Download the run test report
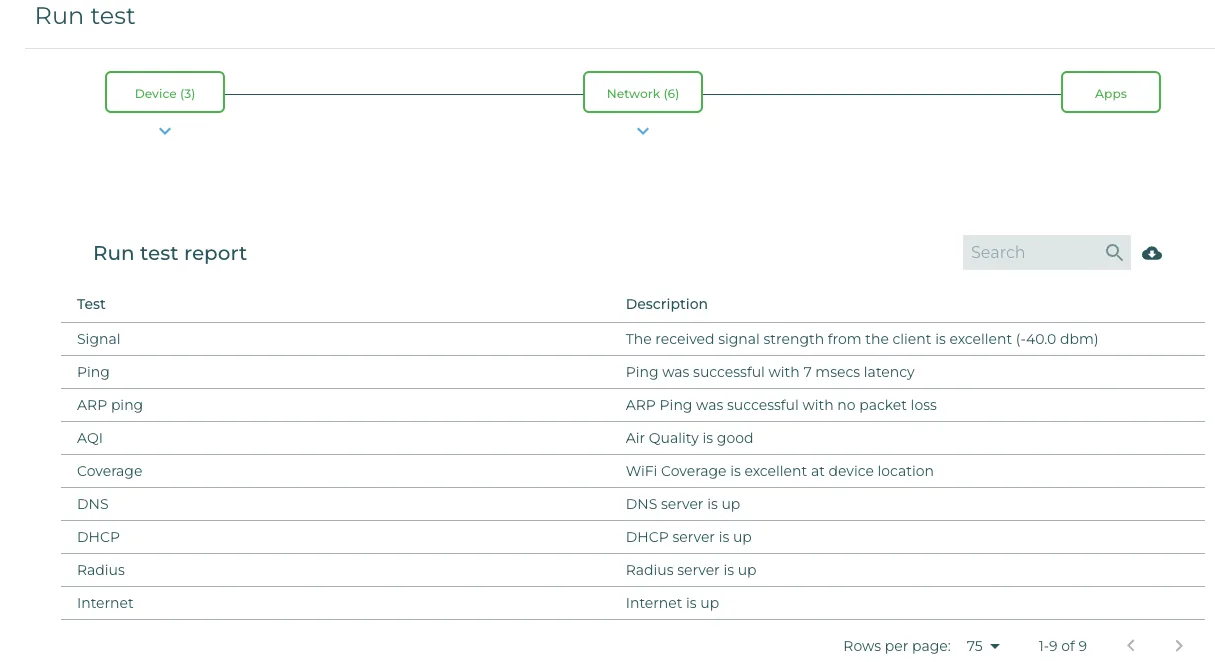 [x=1152, y=253]
